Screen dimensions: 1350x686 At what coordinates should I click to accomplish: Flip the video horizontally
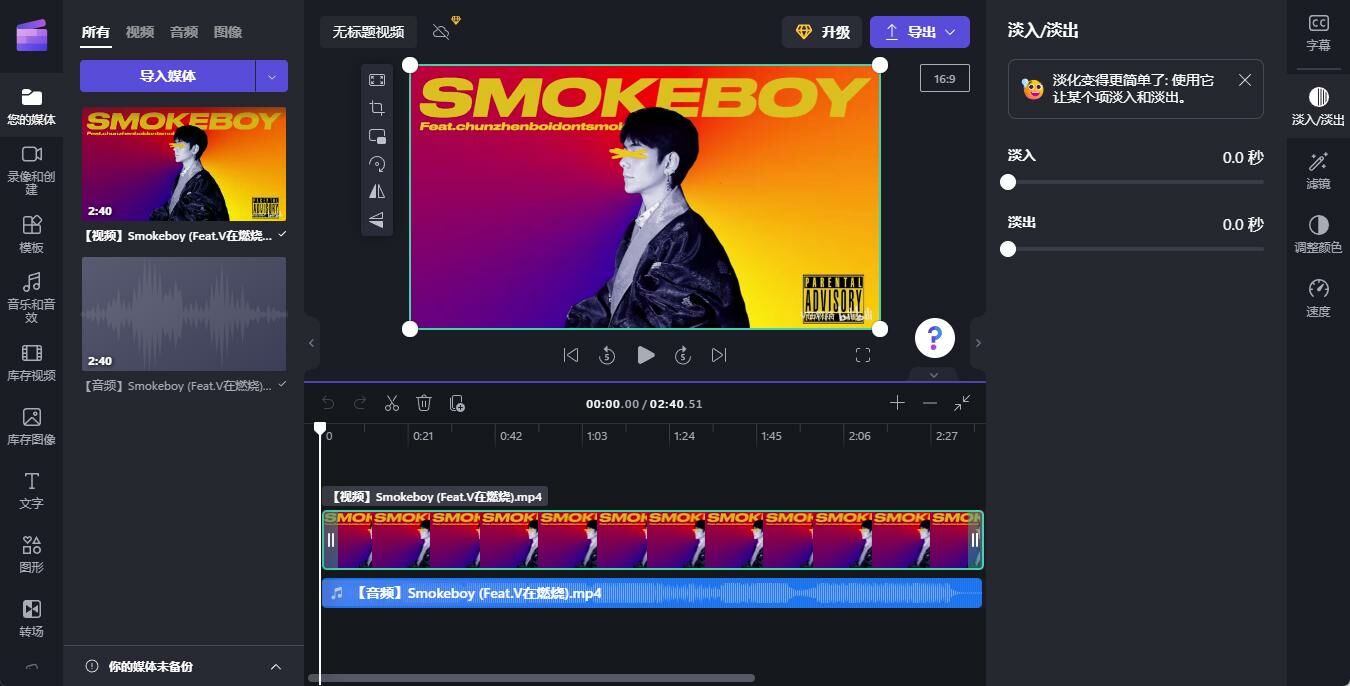[x=377, y=192]
